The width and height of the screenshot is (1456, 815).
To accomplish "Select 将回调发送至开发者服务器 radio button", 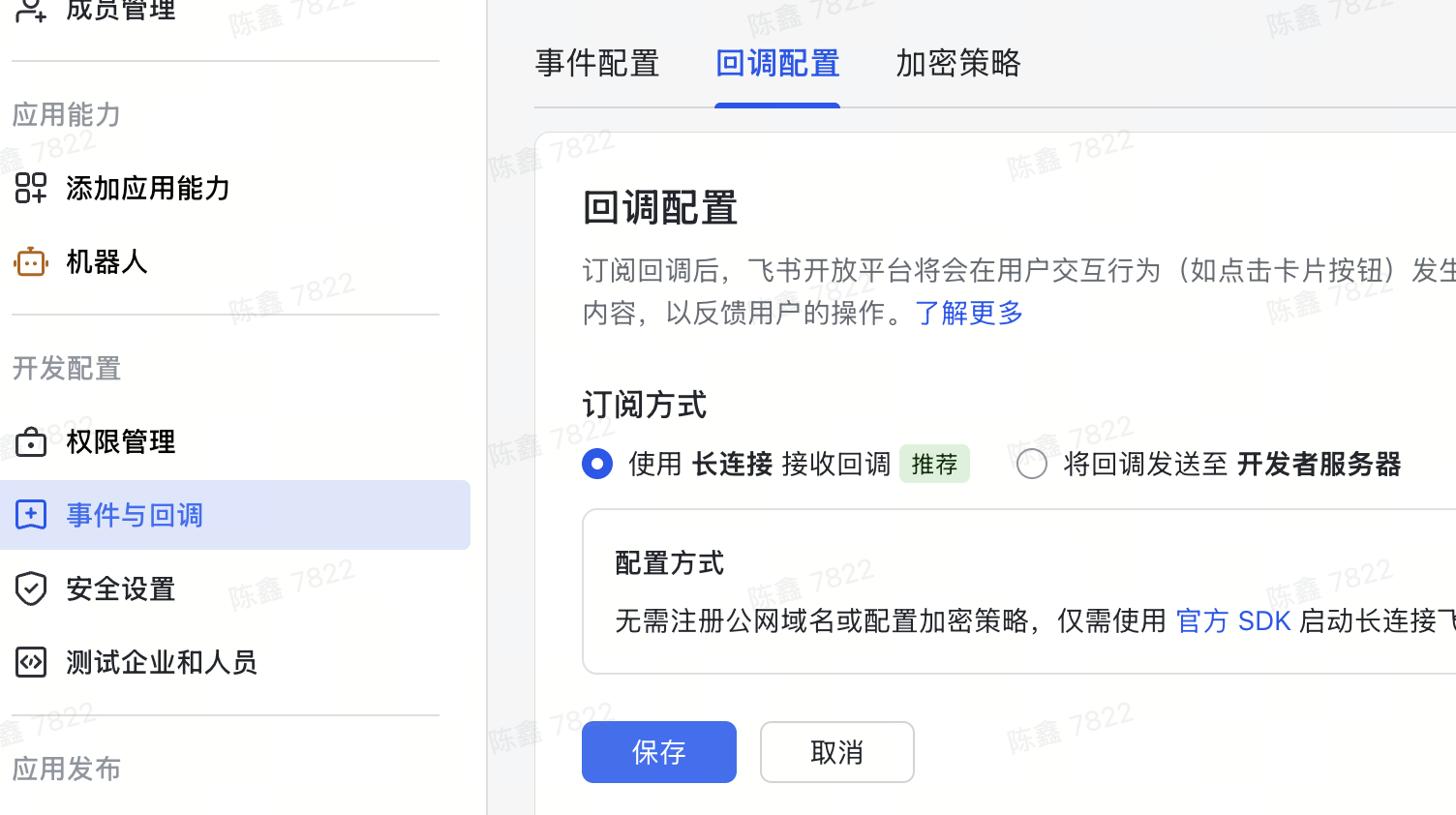I will [x=1031, y=464].
